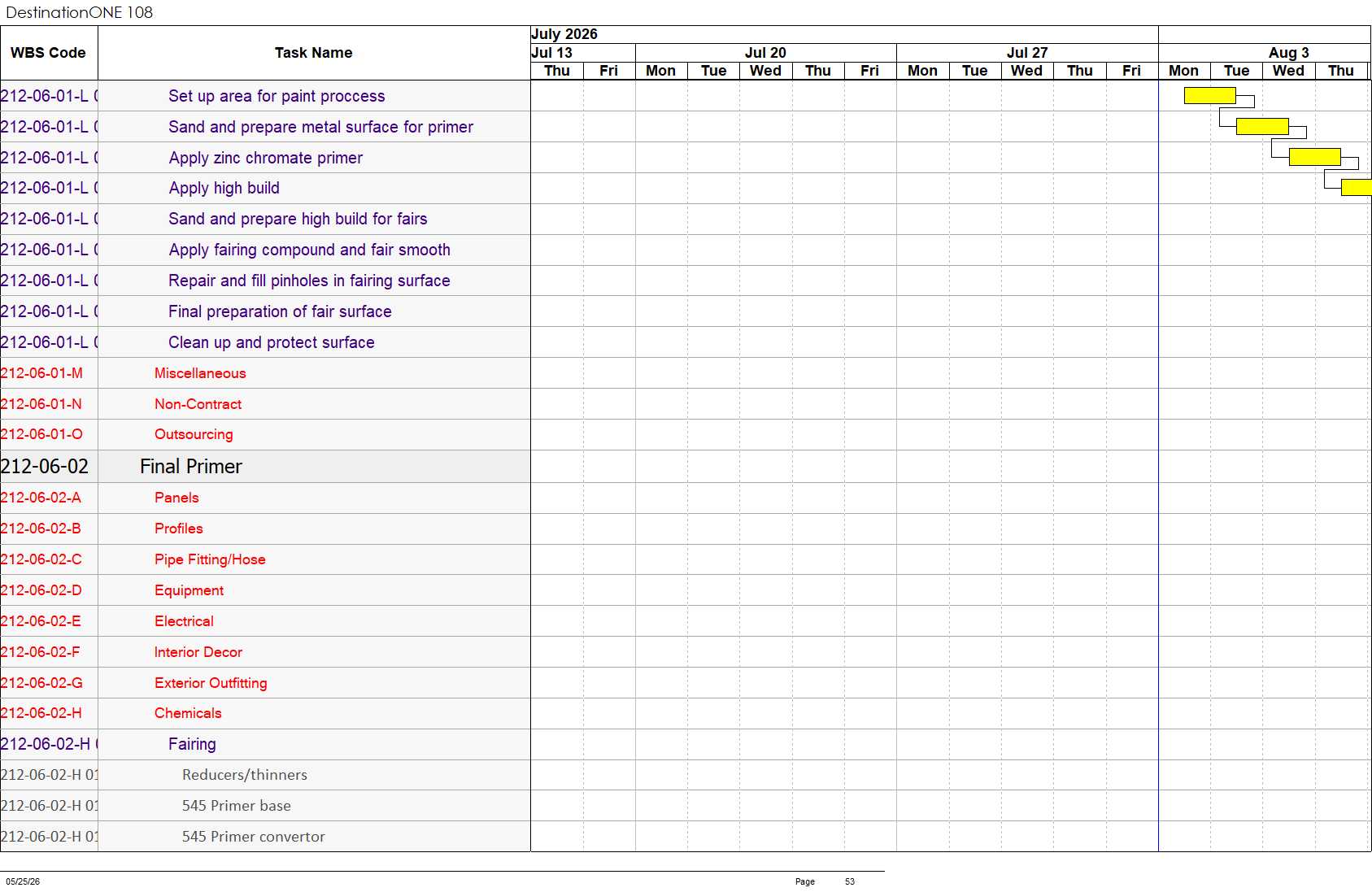Click the 05/25/26 date in footer
The image size is (1372, 892).
pos(23,881)
